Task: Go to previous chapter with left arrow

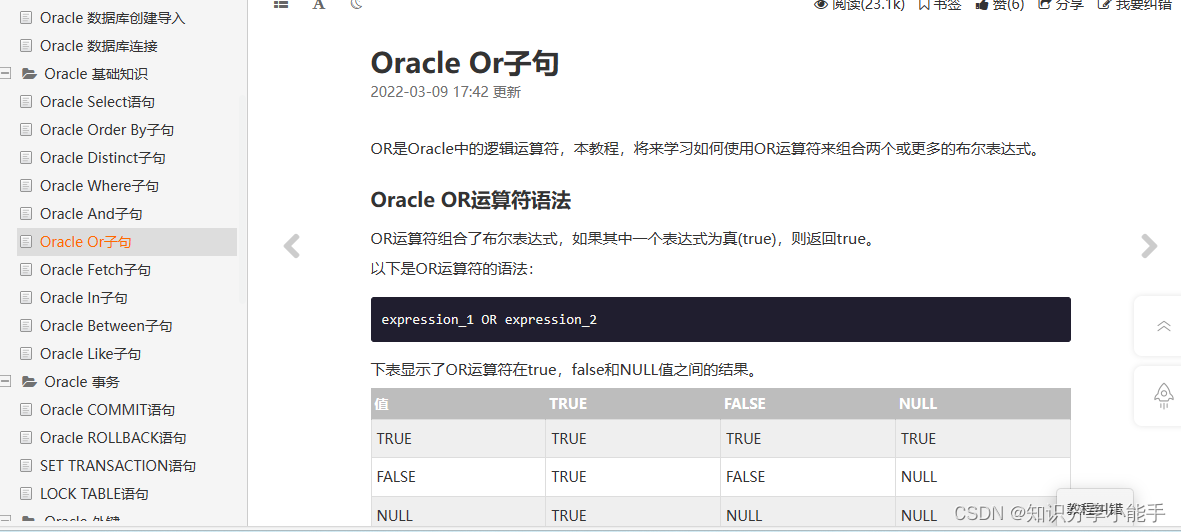Action: (x=291, y=246)
